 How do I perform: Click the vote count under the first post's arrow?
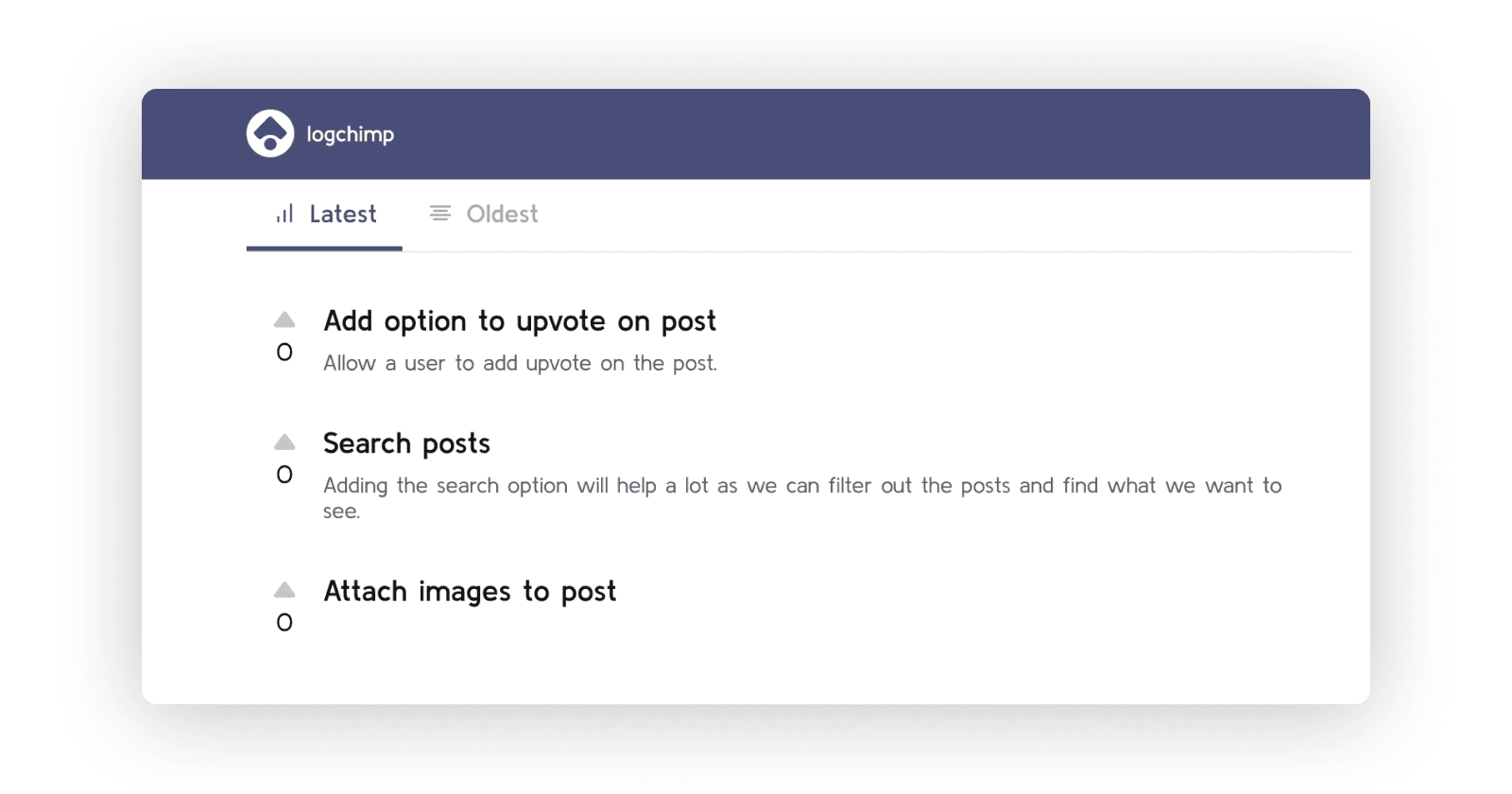coord(284,353)
